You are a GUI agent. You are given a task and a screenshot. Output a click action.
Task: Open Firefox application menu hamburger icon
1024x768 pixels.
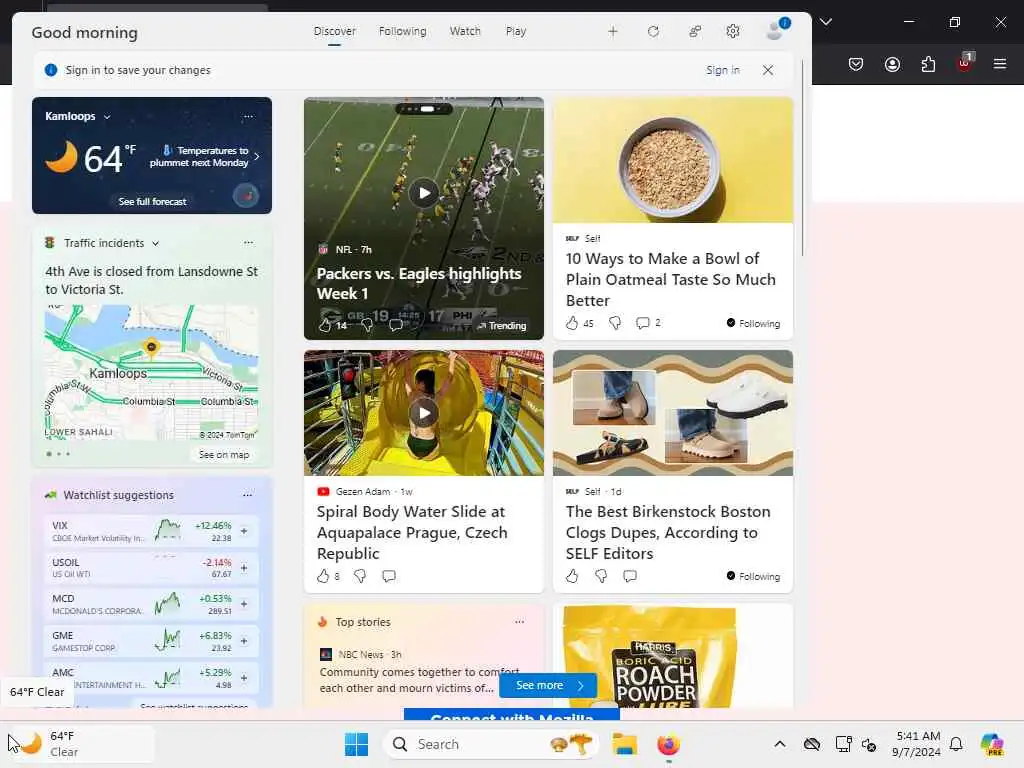pyautogui.click(x=1000, y=64)
